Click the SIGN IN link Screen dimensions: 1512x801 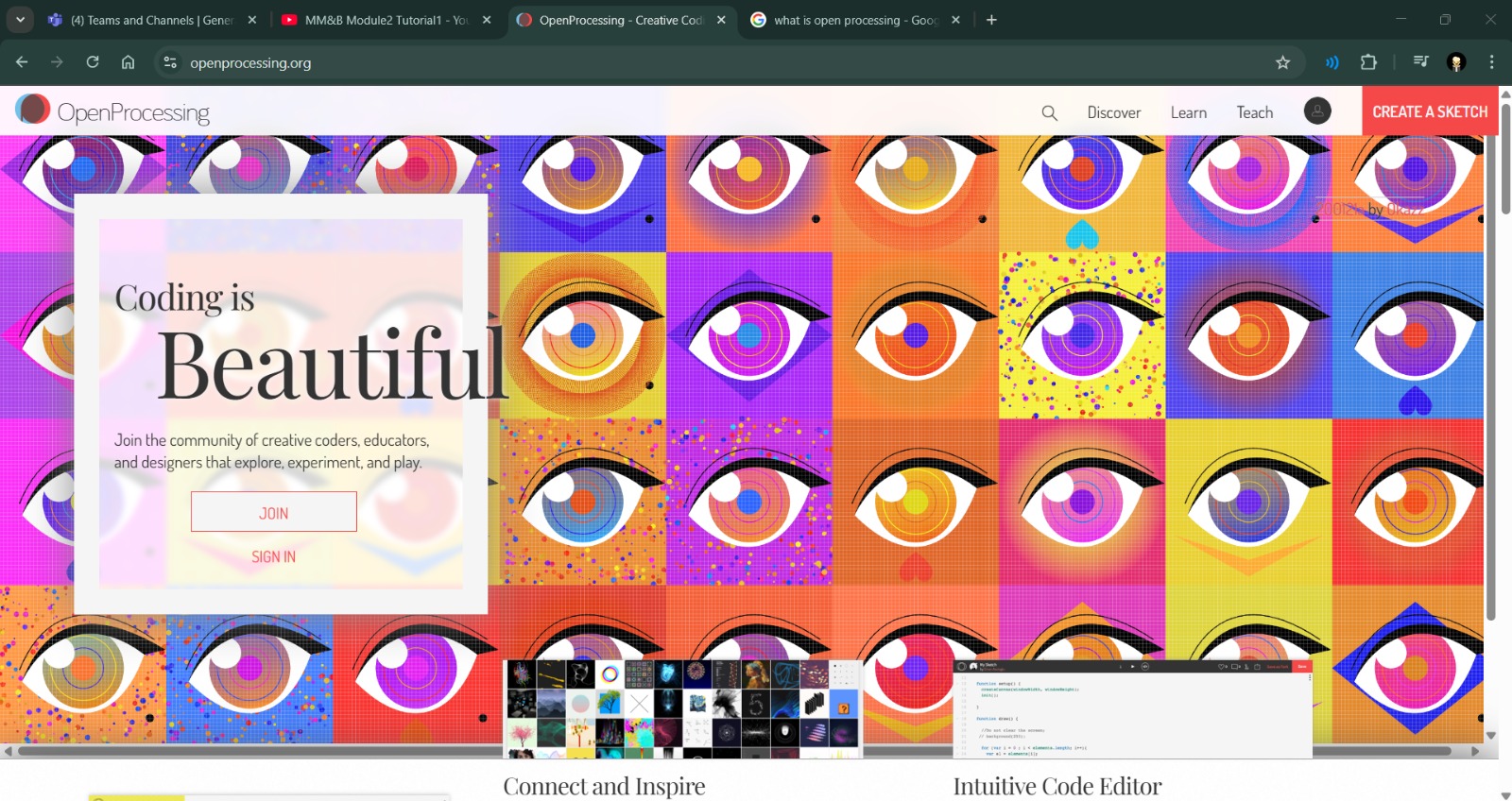[x=273, y=557]
